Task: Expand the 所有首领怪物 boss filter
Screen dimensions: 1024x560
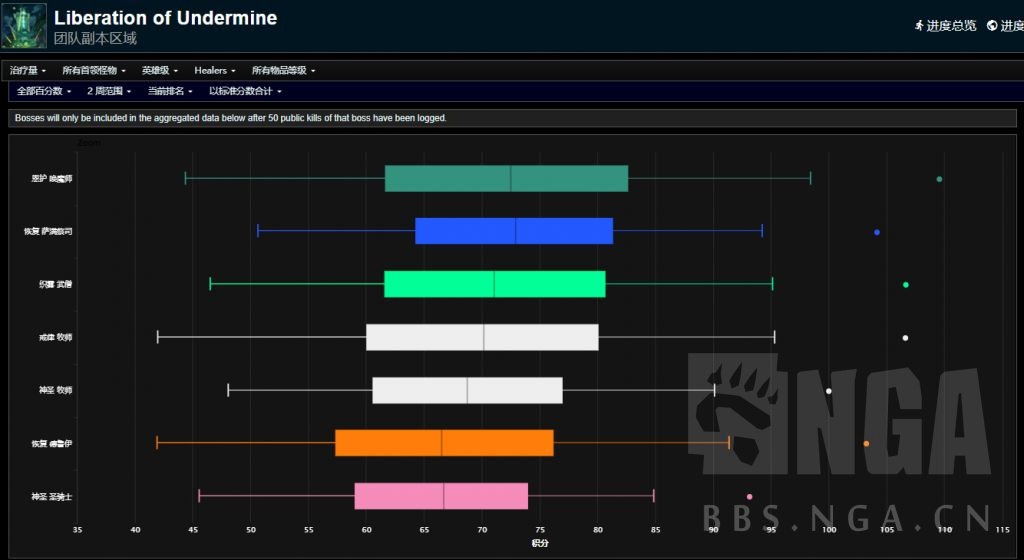Action: point(95,71)
